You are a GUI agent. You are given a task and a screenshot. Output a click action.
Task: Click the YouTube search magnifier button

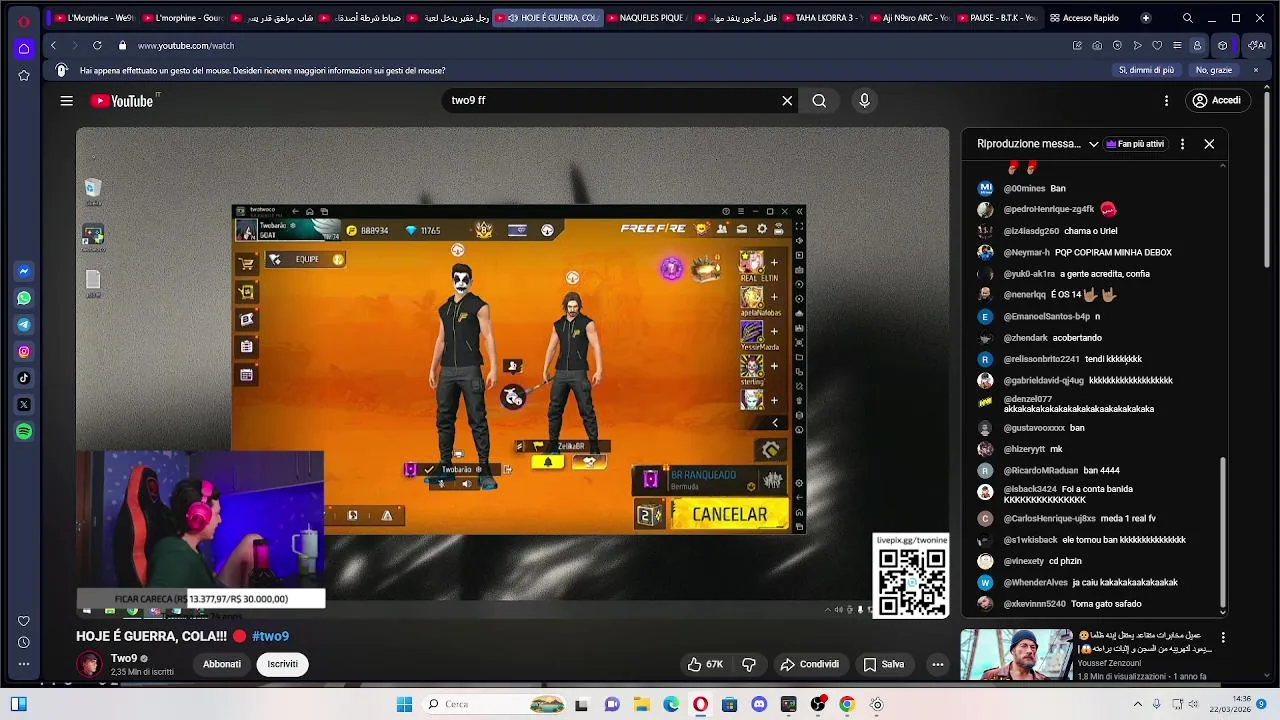(819, 101)
